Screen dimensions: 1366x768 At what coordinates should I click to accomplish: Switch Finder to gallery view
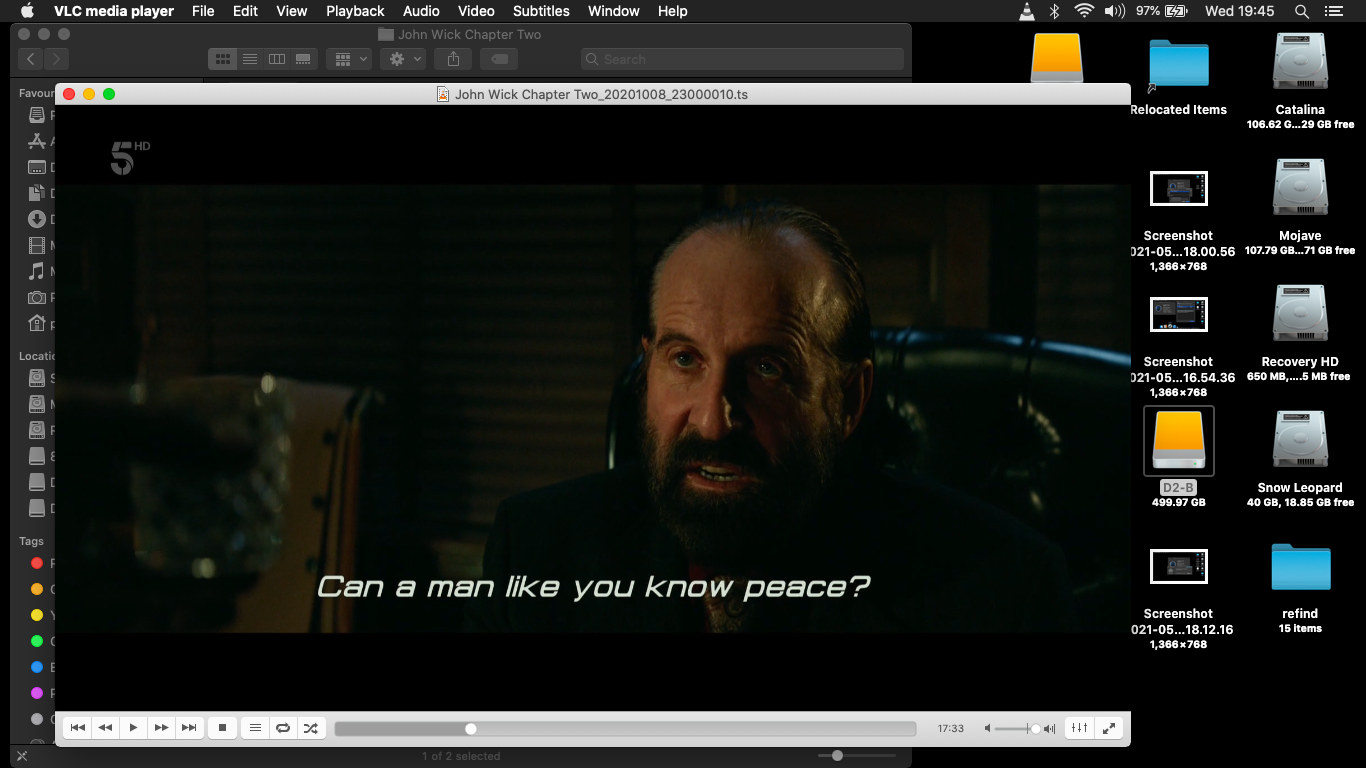tap(304, 59)
